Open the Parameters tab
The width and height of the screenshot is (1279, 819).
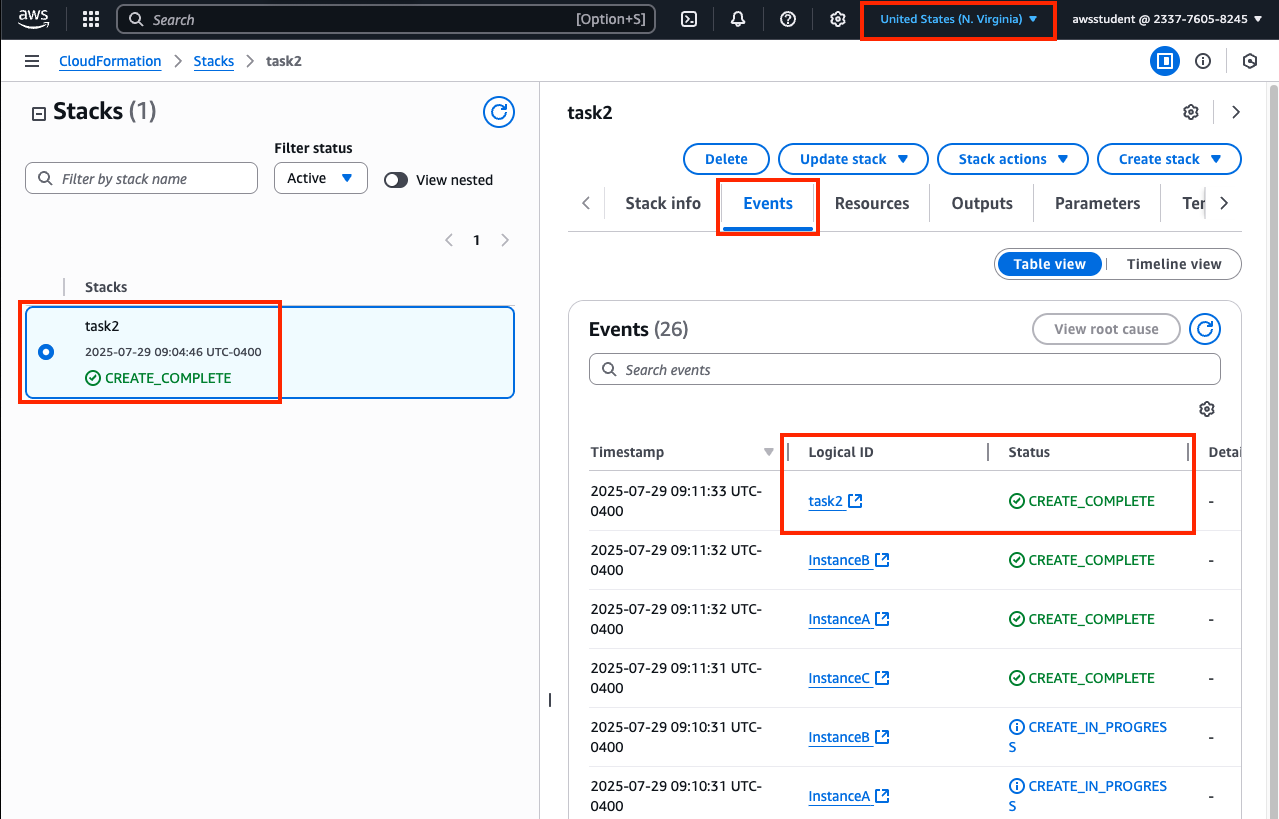pyautogui.click(x=1097, y=203)
